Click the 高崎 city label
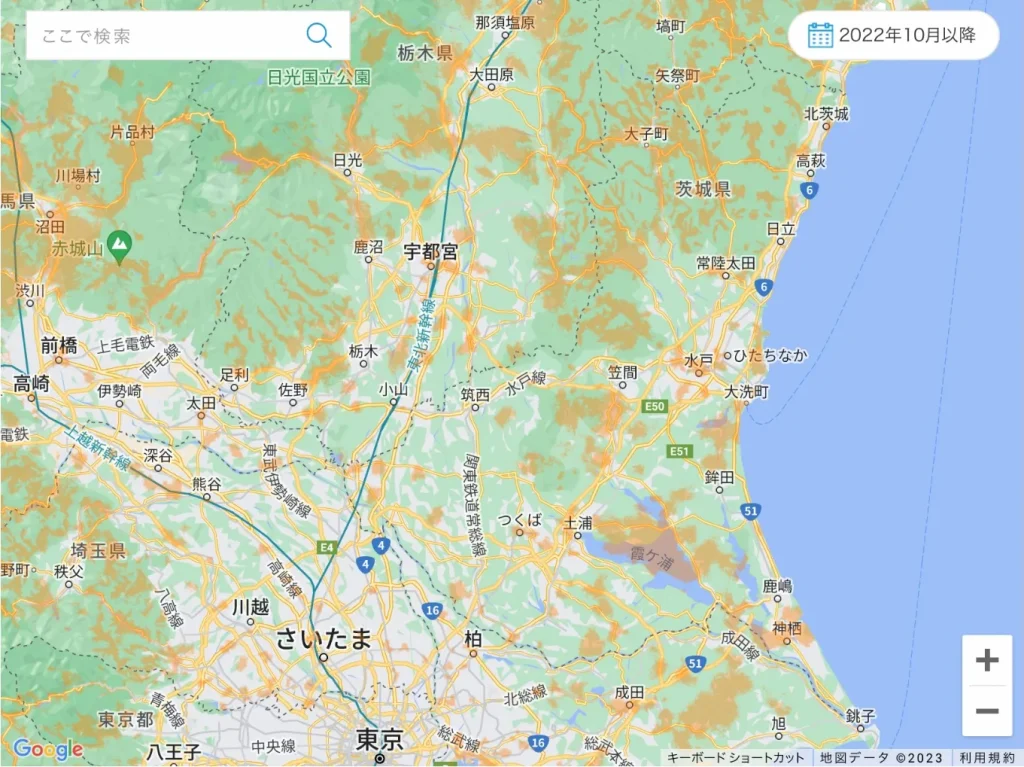 [31, 384]
